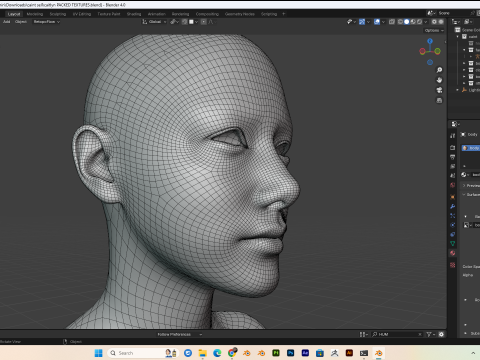This screenshot has height=360, width=480.
Task: Click the Scene name field
Action: tap(453, 13)
